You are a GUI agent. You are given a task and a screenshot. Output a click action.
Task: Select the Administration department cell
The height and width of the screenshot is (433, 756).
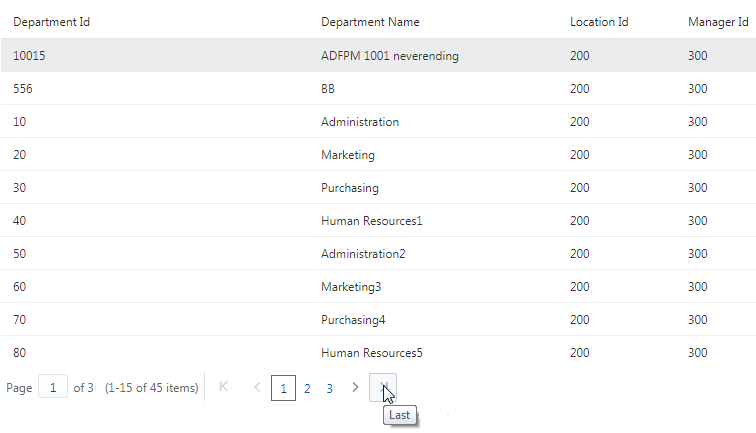click(x=360, y=122)
